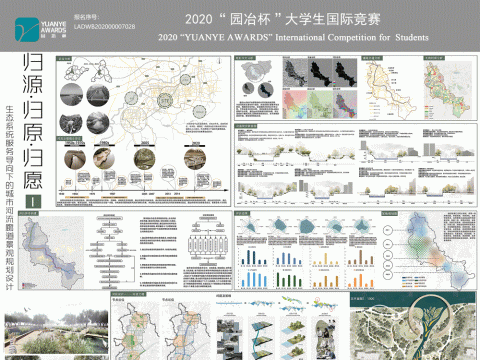Click the Chinese heading '2020 园冶杯 大学生国际竞赛'
Screen dimensions: 480x360
pyautogui.click(x=283, y=19)
